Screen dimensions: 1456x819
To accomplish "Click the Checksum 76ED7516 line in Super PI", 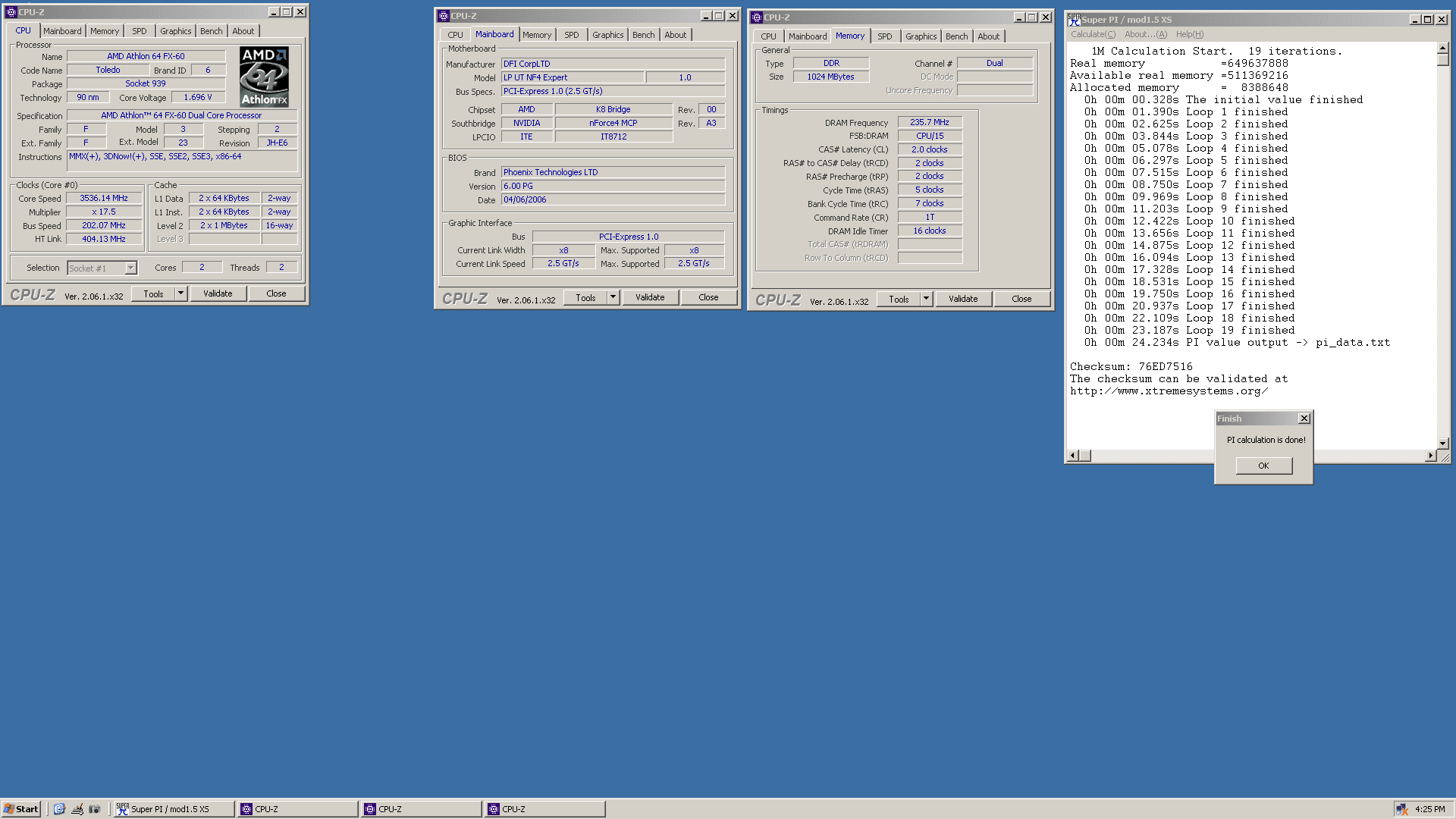I will (x=1131, y=367).
